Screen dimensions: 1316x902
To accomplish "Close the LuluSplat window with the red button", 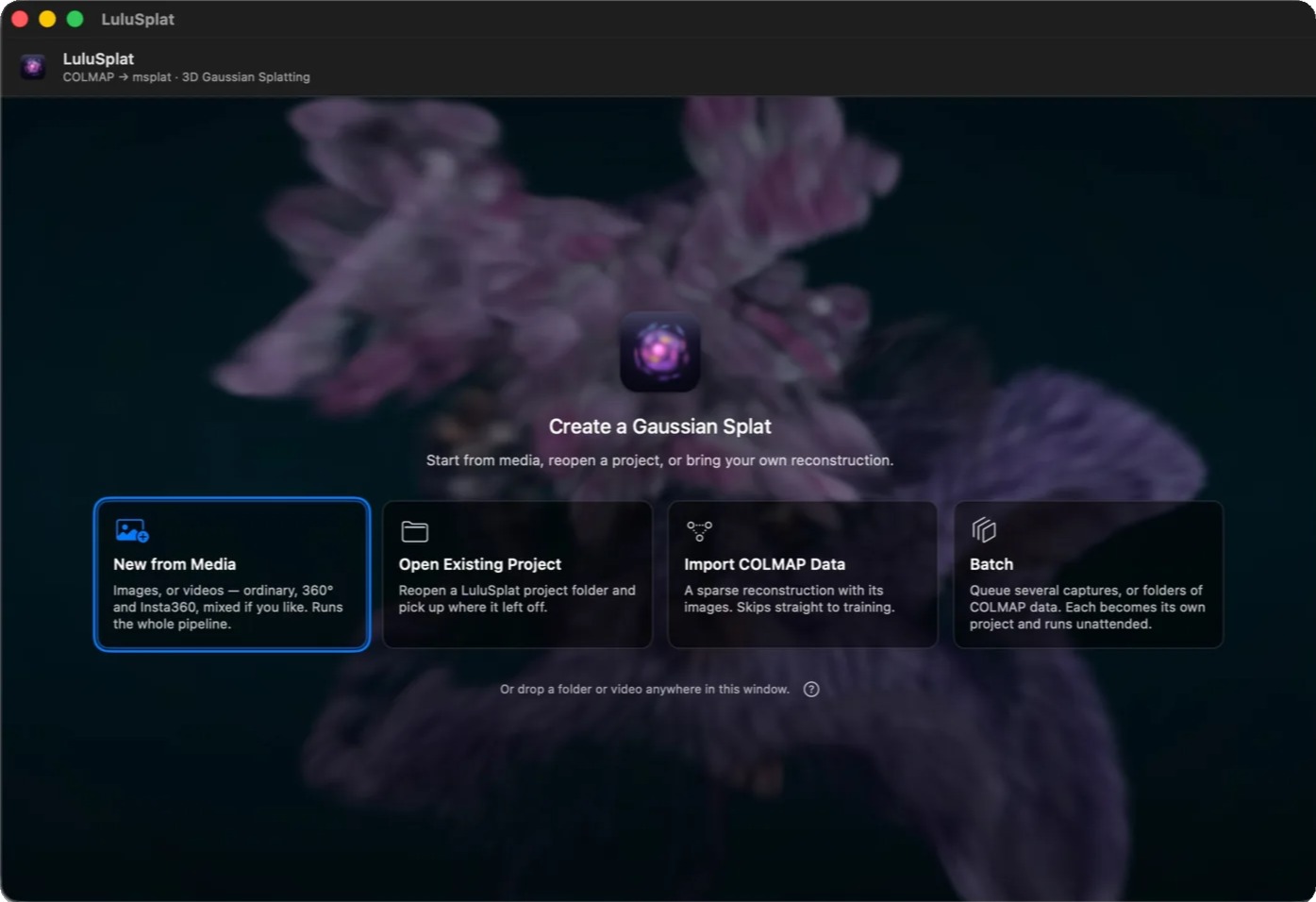I will (x=19, y=19).
